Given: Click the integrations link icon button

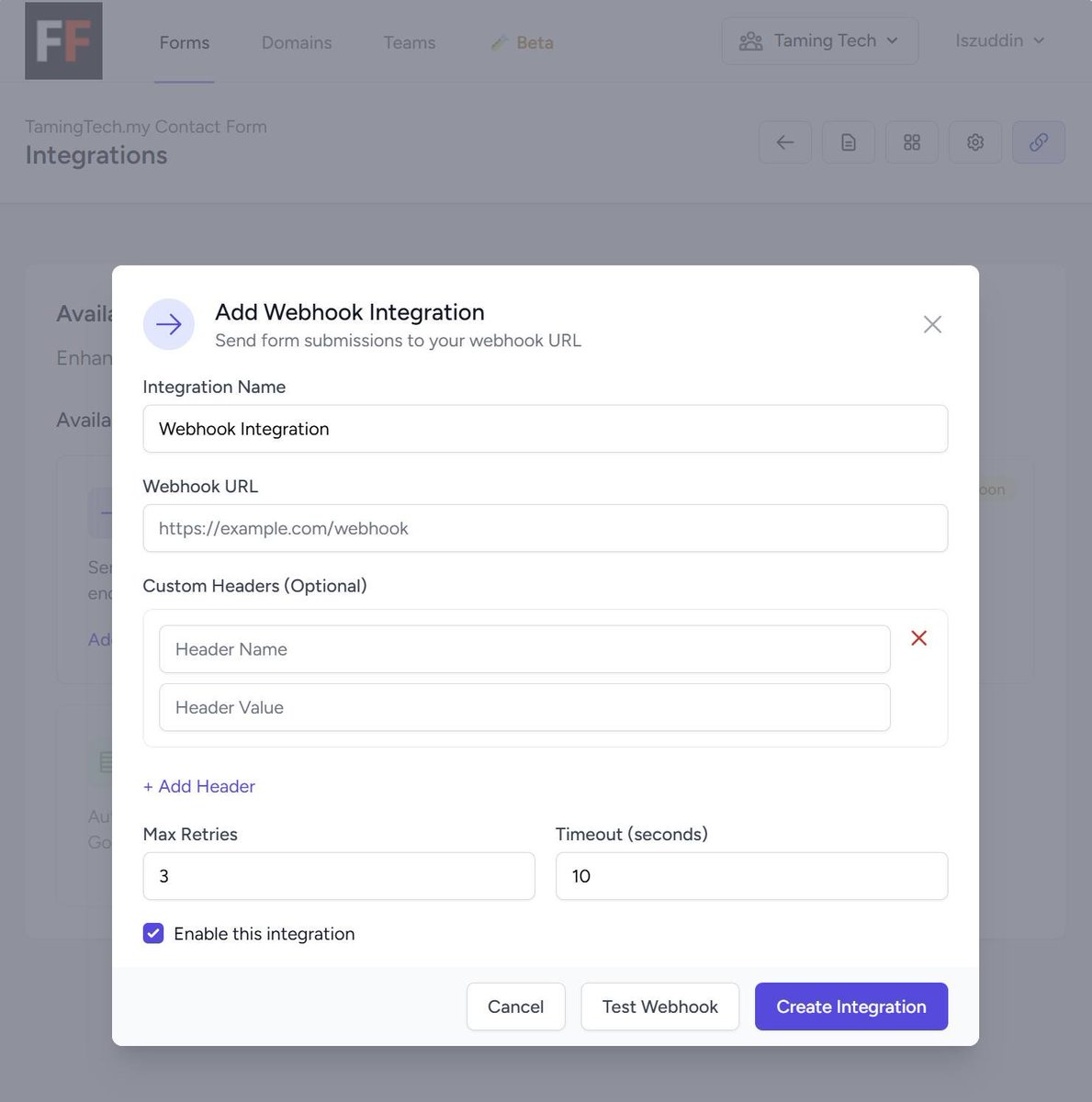Looking at the screenshot, I should tap(1039, 142).
